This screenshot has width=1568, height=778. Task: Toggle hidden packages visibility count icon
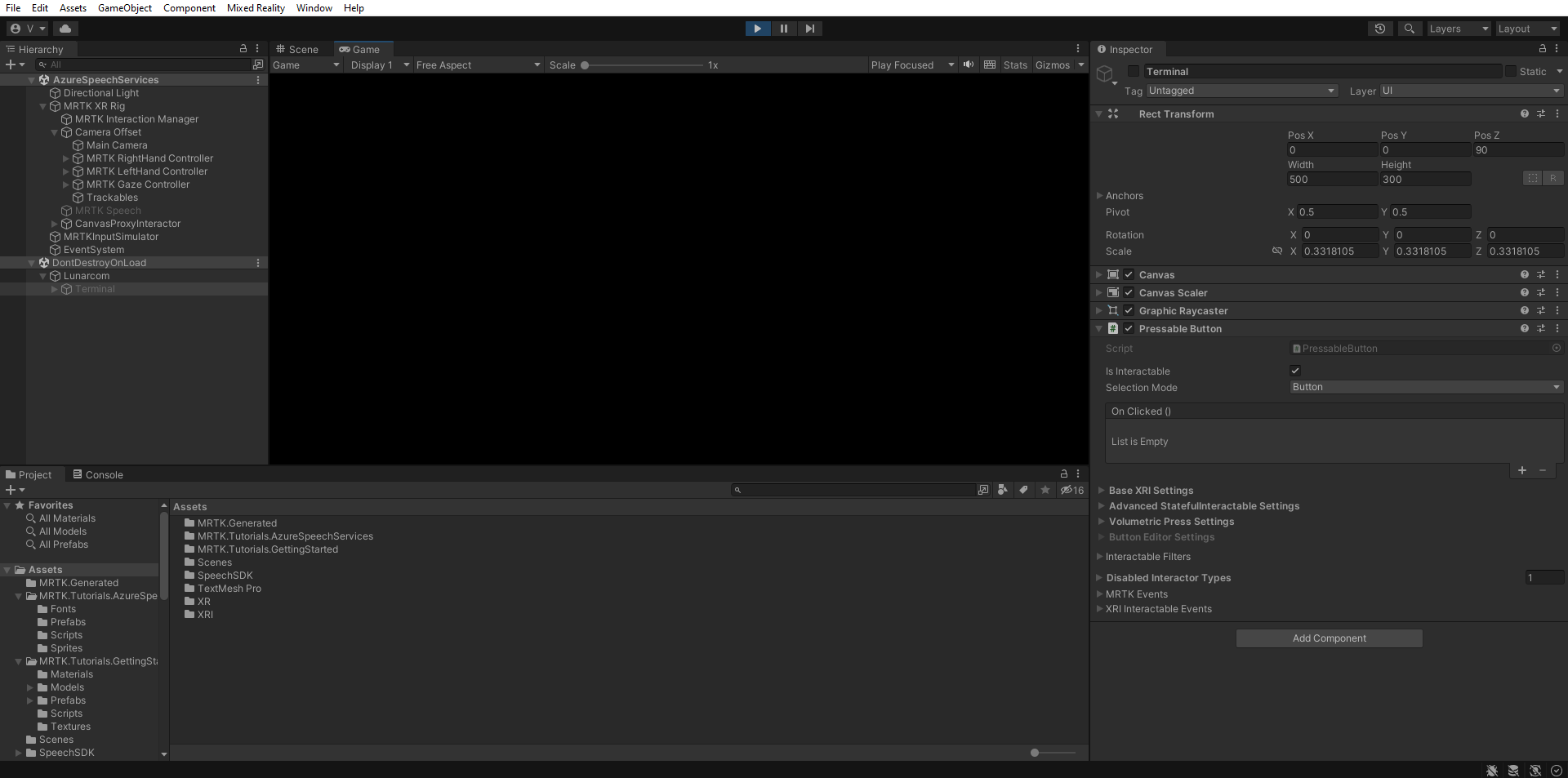tap(1072, 490)
